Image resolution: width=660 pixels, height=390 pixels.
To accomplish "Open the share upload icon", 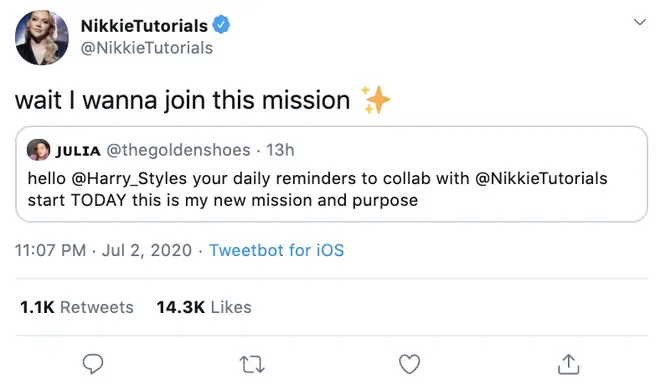I will coord(568,364).
